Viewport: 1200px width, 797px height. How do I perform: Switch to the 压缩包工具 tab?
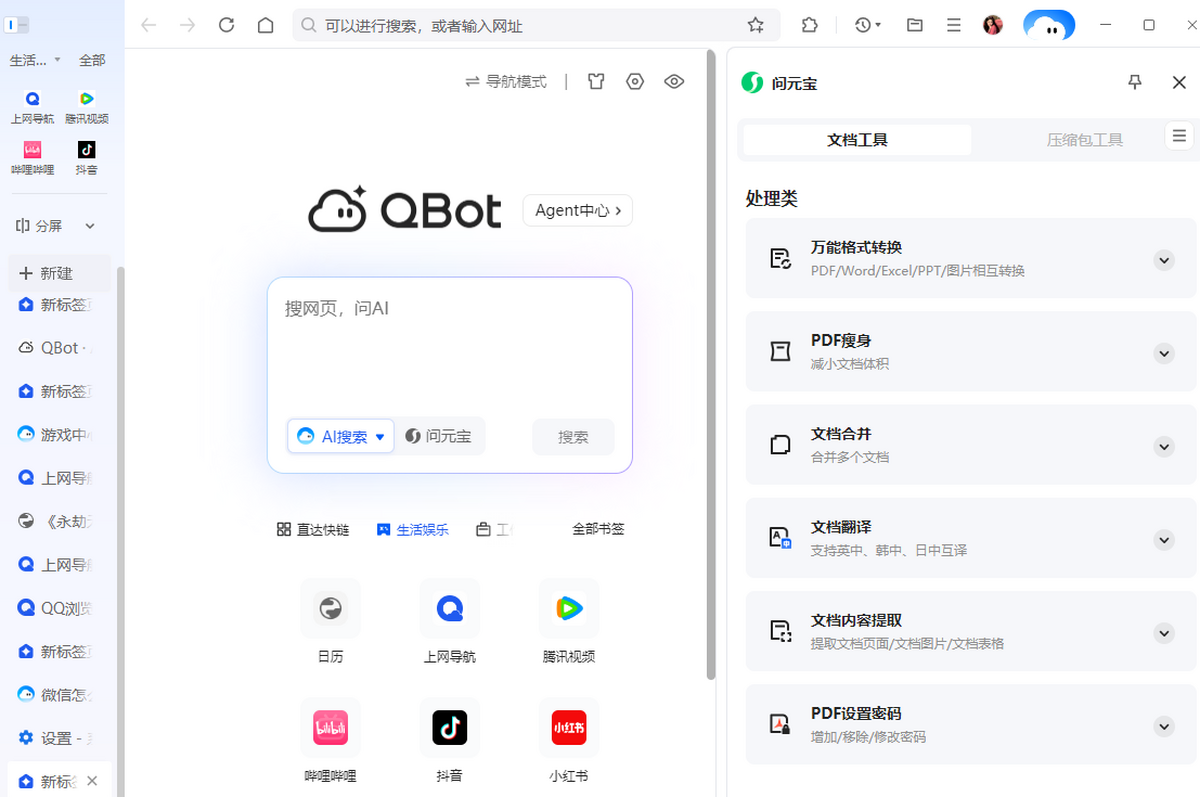(1084, 139)
